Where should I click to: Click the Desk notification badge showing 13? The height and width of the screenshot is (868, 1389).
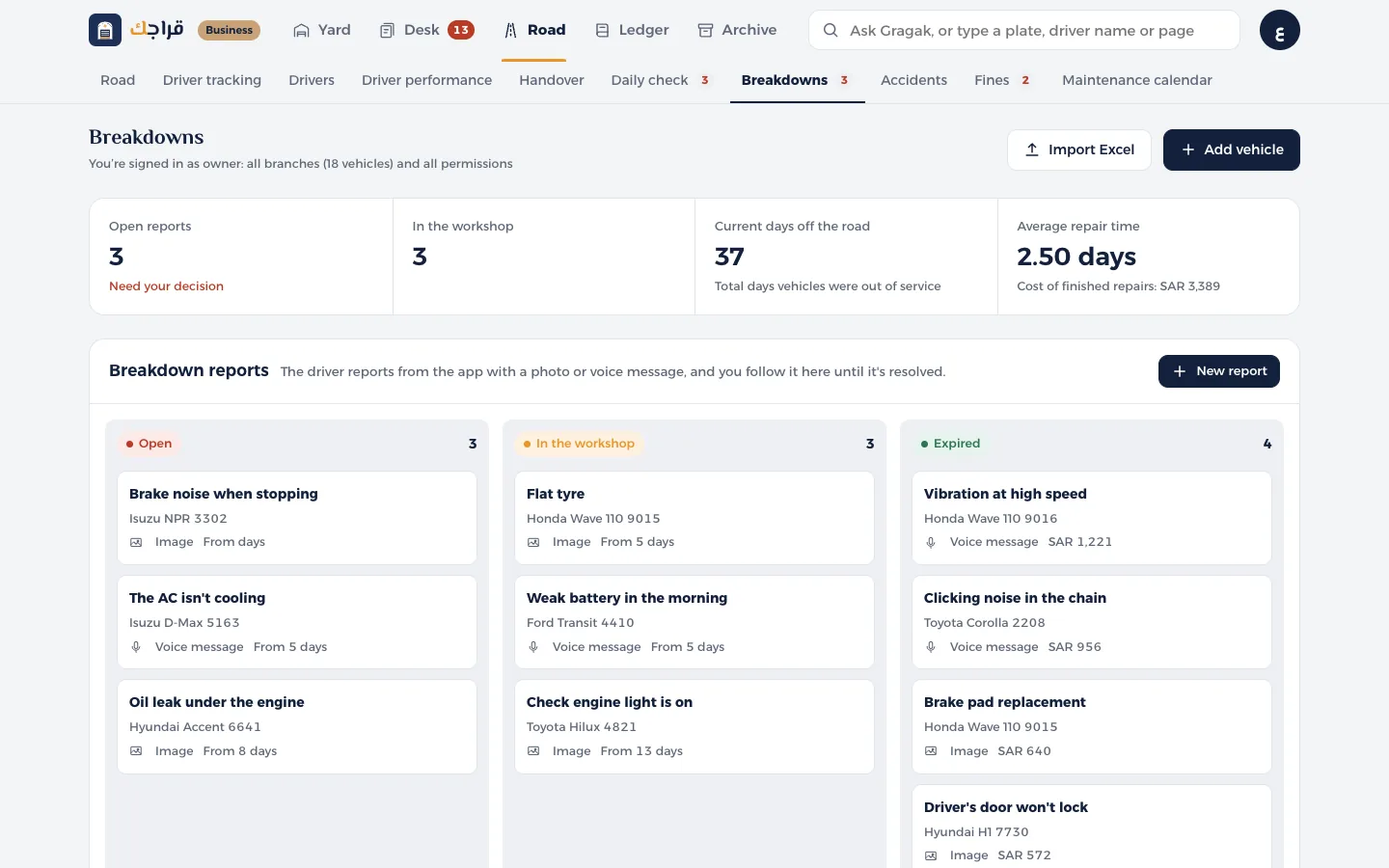(461, 30)
